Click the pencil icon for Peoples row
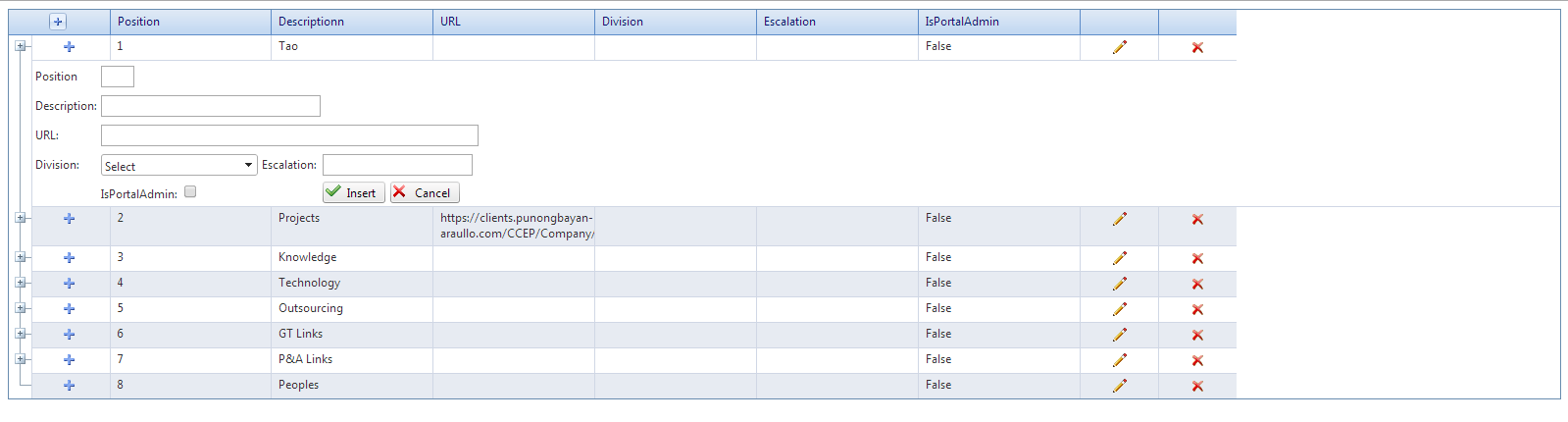The height and width of the screenshot is (422, 1568). click(x=1119, y=386)
